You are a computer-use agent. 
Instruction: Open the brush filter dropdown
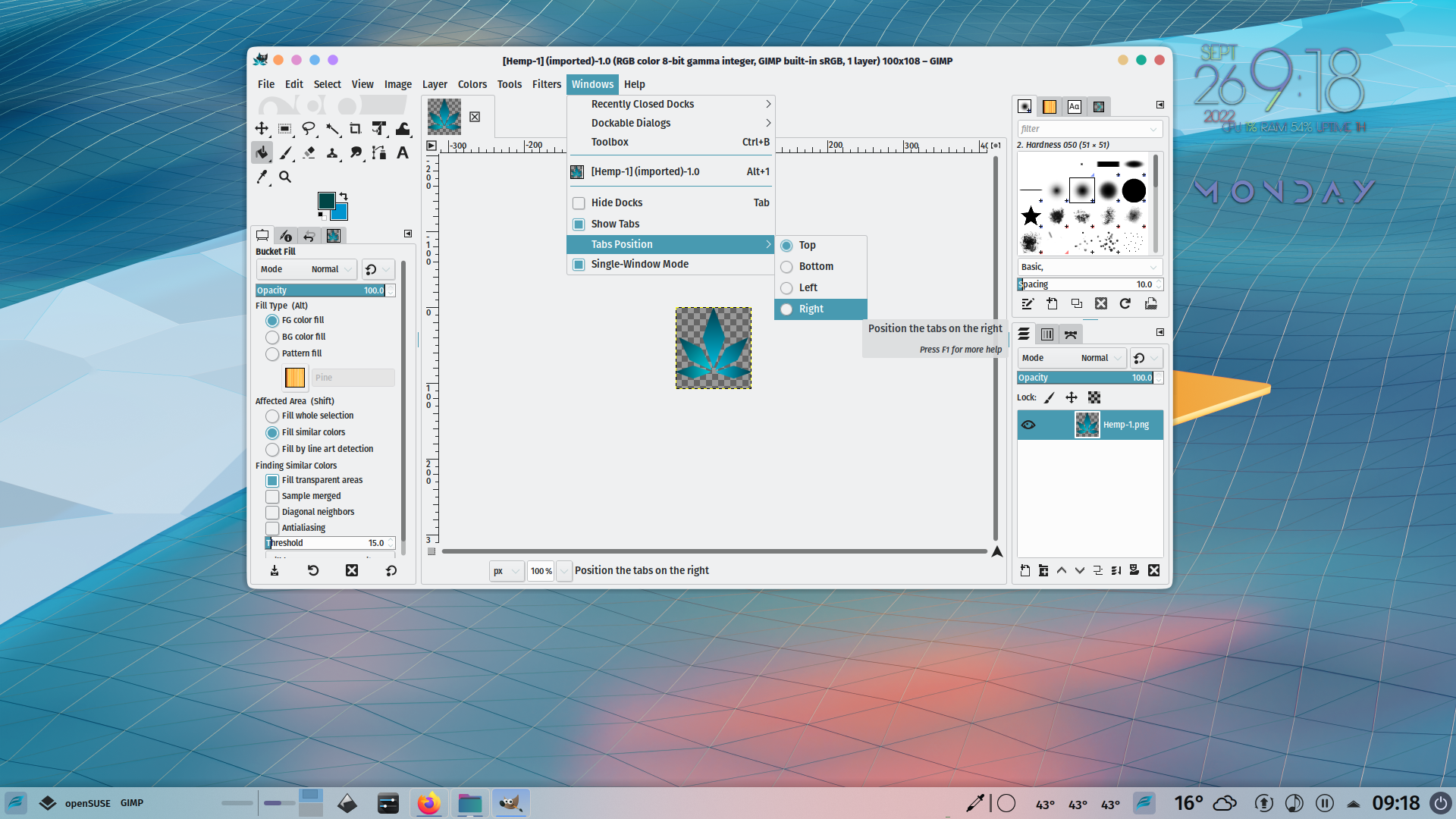point(1153,129)
